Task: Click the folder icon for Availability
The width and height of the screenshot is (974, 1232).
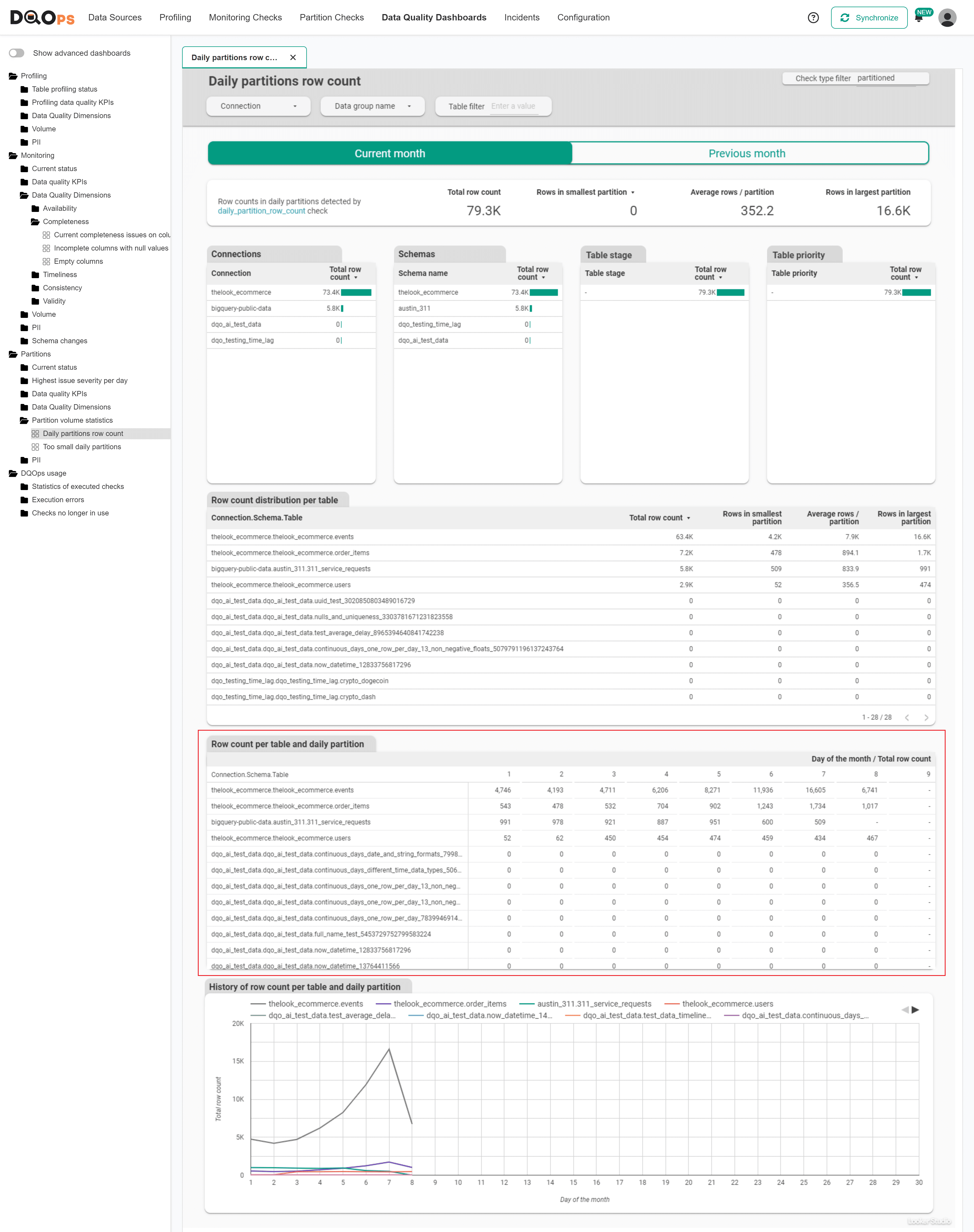Action: coord(35,209)
